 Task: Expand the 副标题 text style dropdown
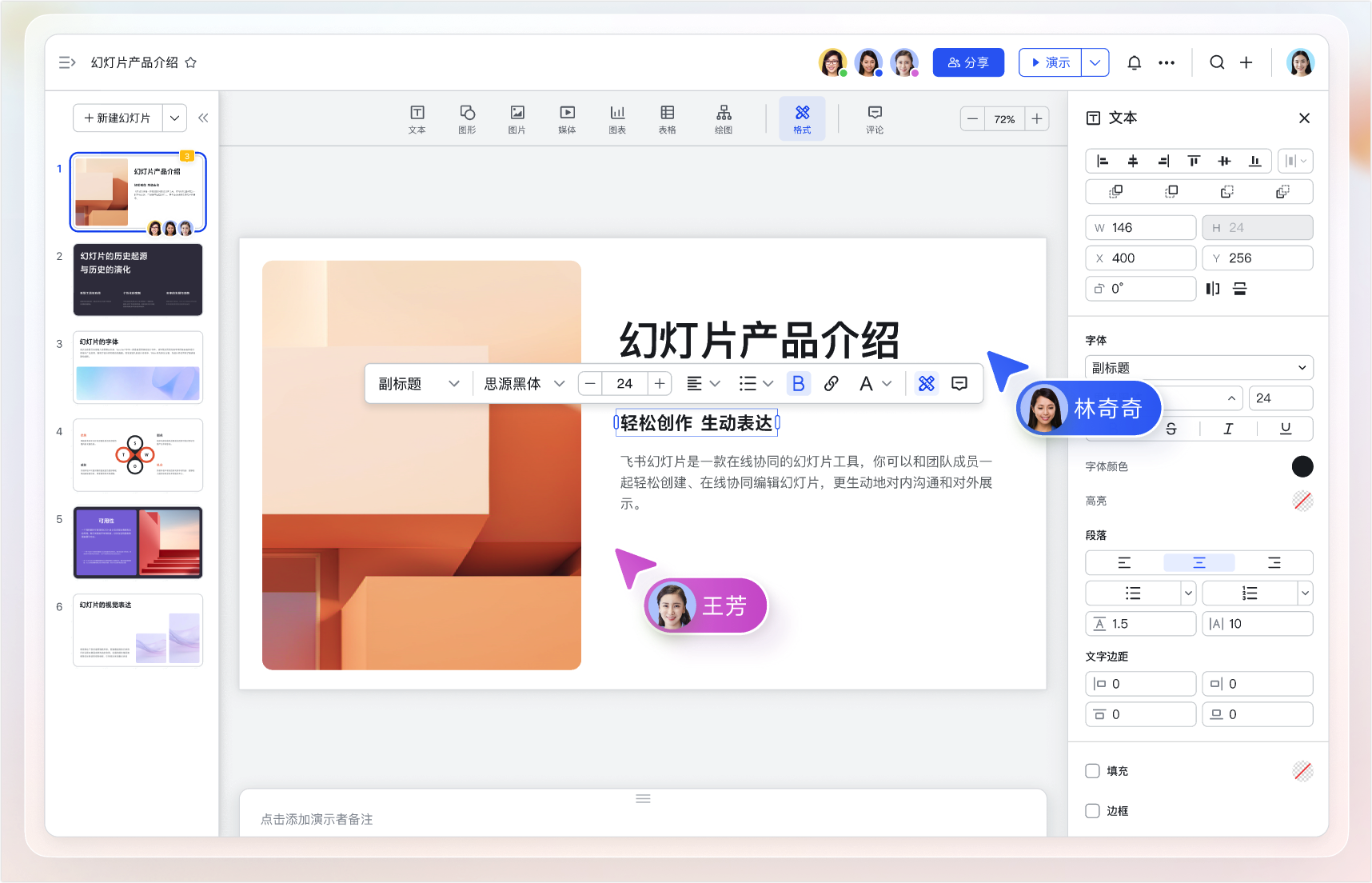click(x=417, y=383)
